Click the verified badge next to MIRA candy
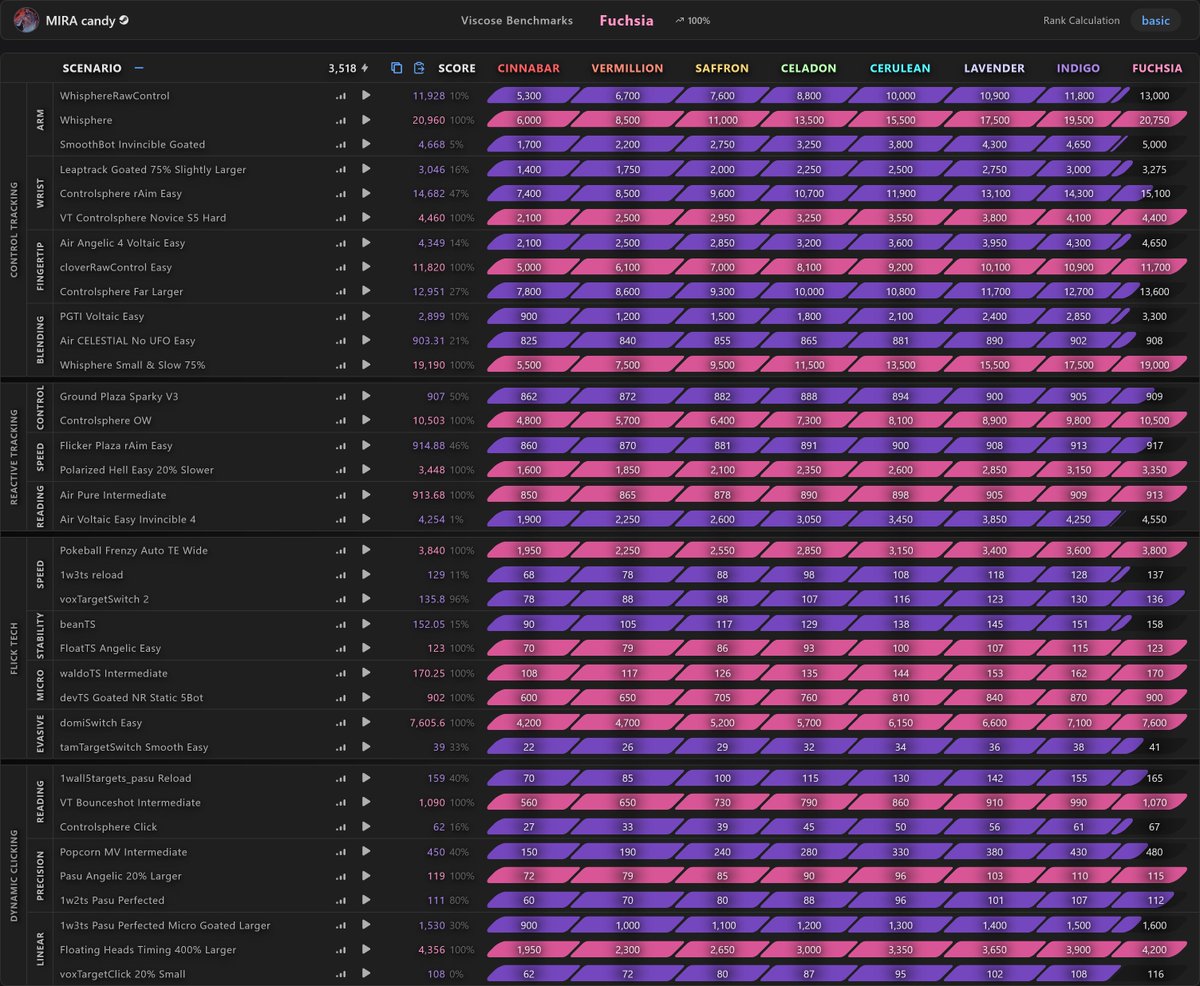1200x986 pixels. [x=123, y=20]
